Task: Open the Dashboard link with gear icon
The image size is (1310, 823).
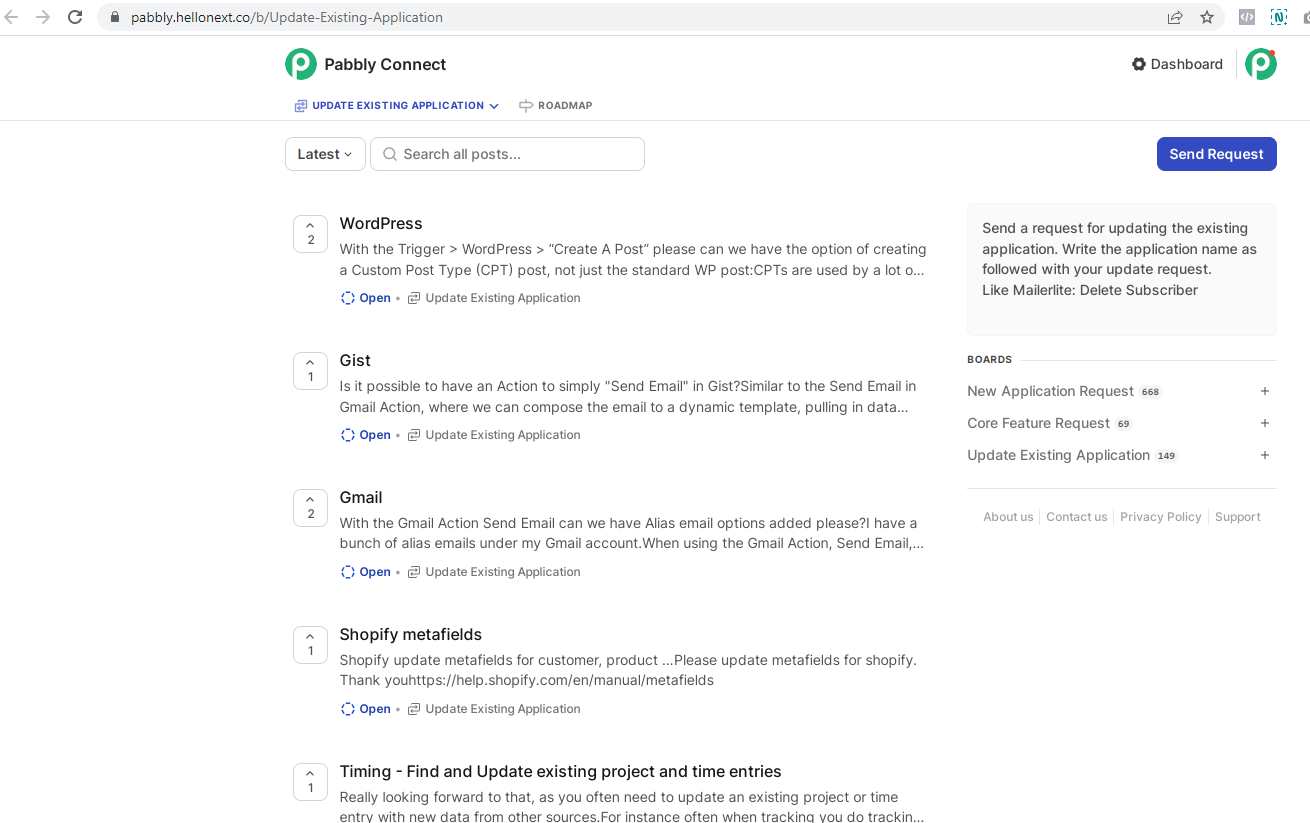Action: (x=1177, y=64)
